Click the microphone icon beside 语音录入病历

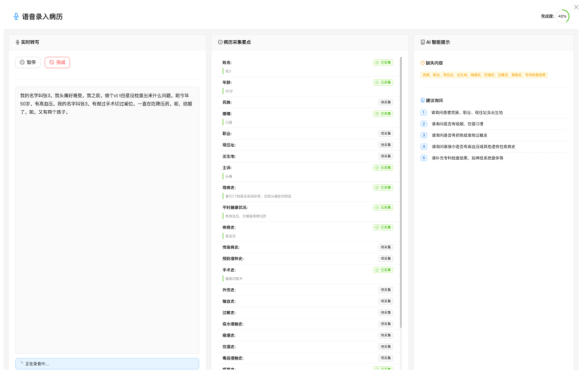(x=16, y=16)
